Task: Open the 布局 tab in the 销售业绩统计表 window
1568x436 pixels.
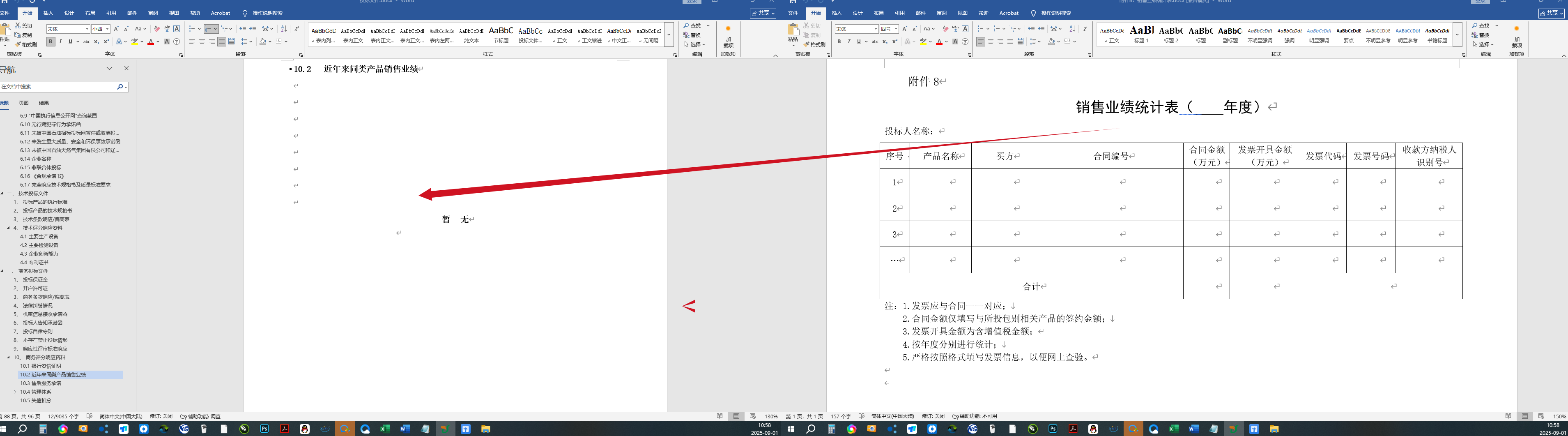Action: [878, 13]
